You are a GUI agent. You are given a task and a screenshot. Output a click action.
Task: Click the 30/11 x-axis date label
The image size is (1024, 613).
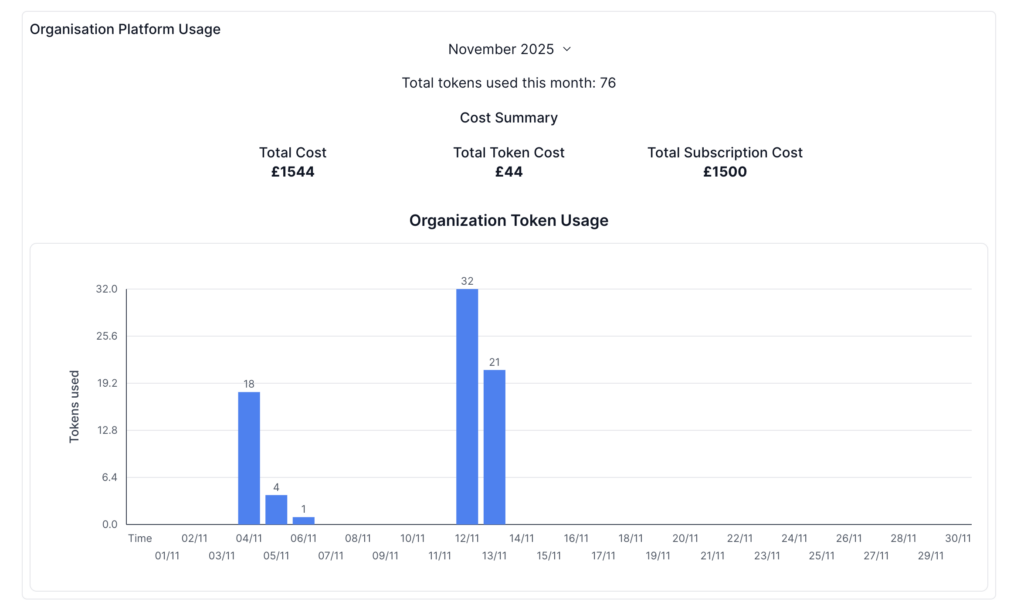pos(957,538)
